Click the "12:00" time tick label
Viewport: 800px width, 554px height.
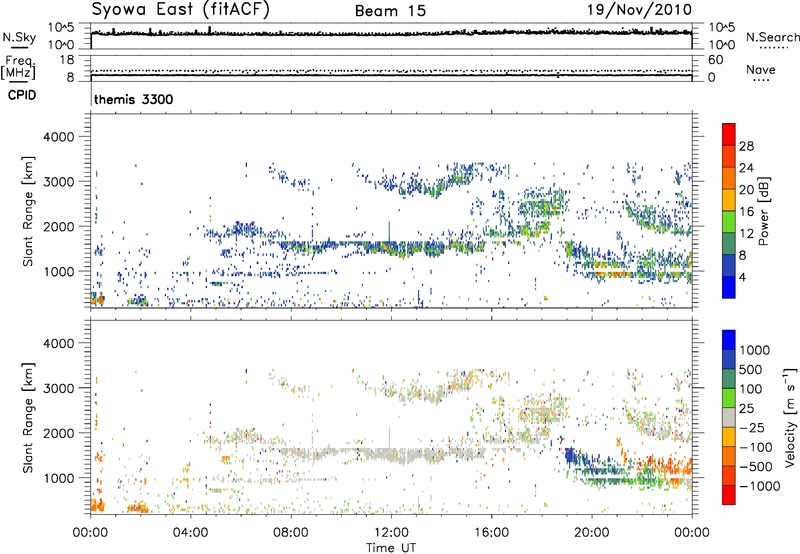tap(391, 533)
